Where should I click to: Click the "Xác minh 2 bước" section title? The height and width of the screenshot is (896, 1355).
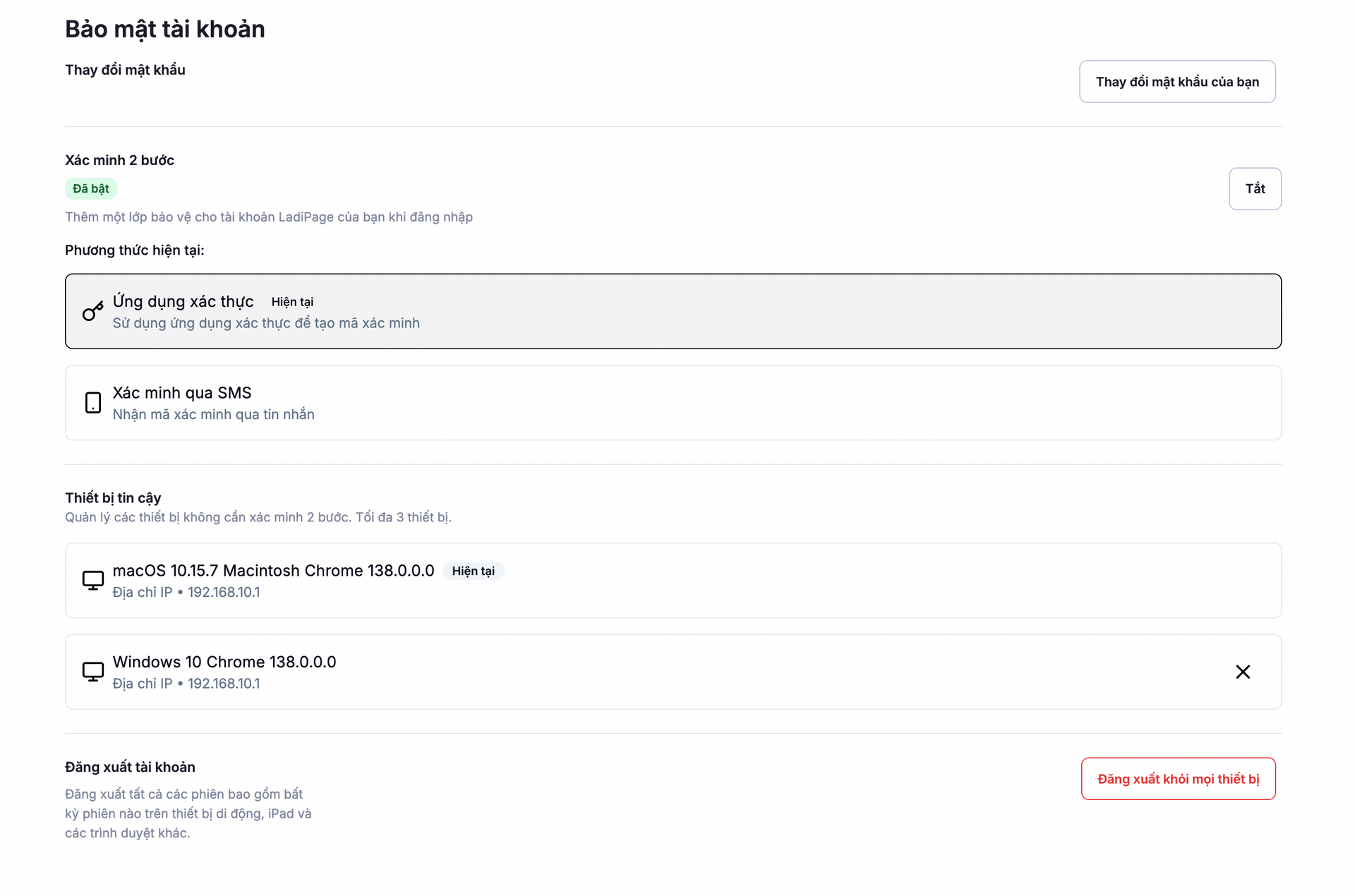click(x=119, y=160)
